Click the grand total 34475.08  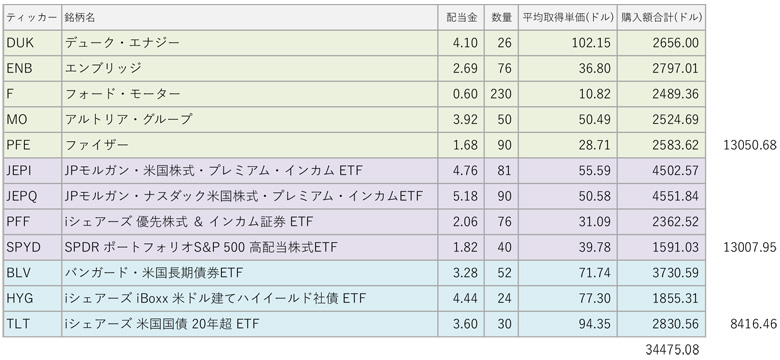click(x=672, y=350)
